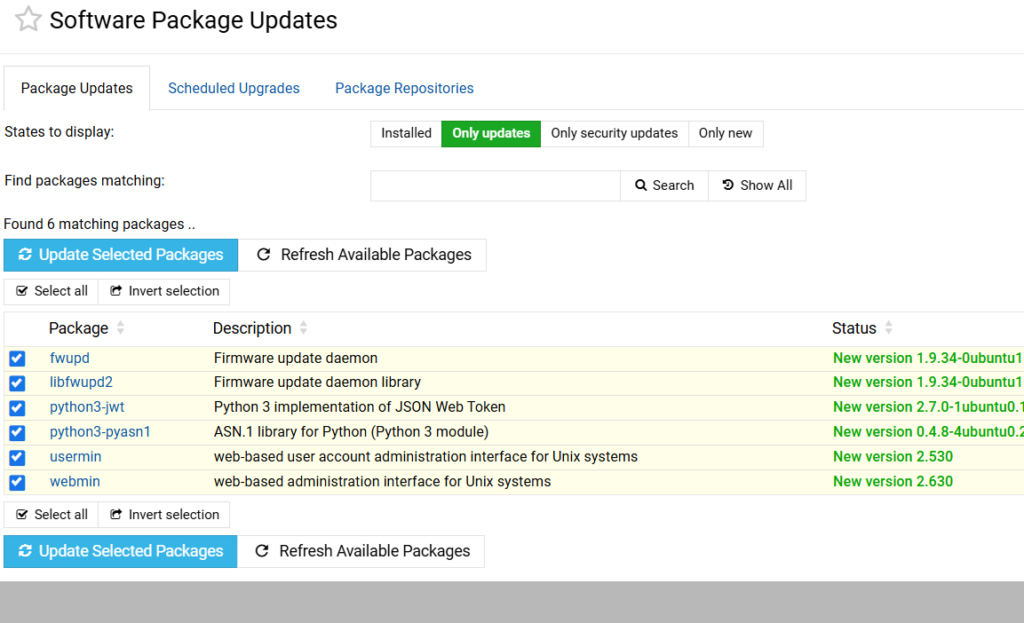The width and height of the screenshot is (1024, 623).
Task: Click the Status column sort arrows
Action: (888, 328)
